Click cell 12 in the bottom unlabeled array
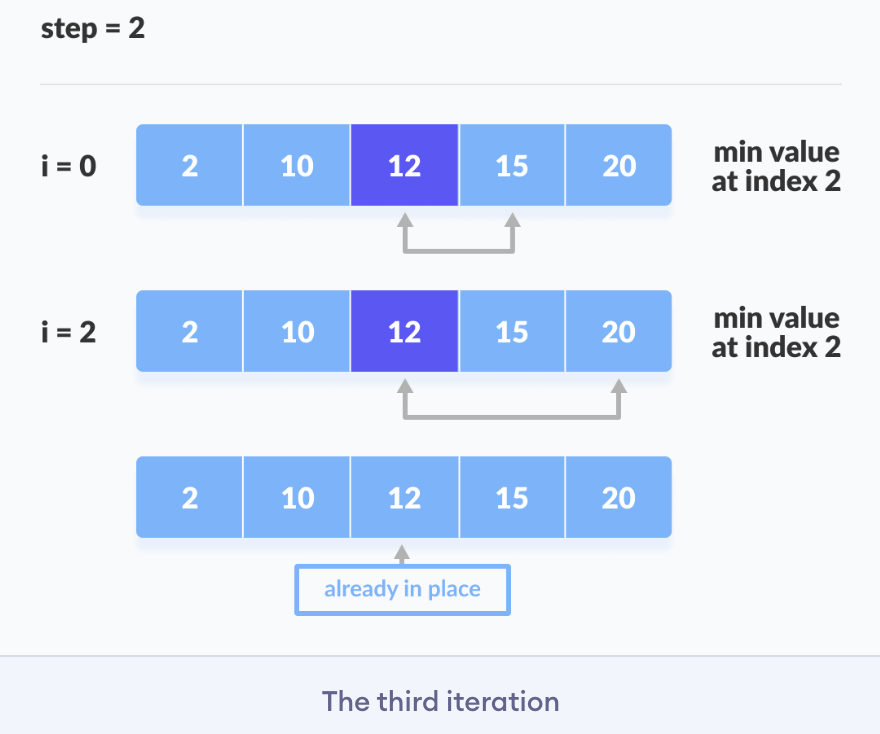Image resolution: width=880 pixels, height=734 pixels. [x=404, y=497]
